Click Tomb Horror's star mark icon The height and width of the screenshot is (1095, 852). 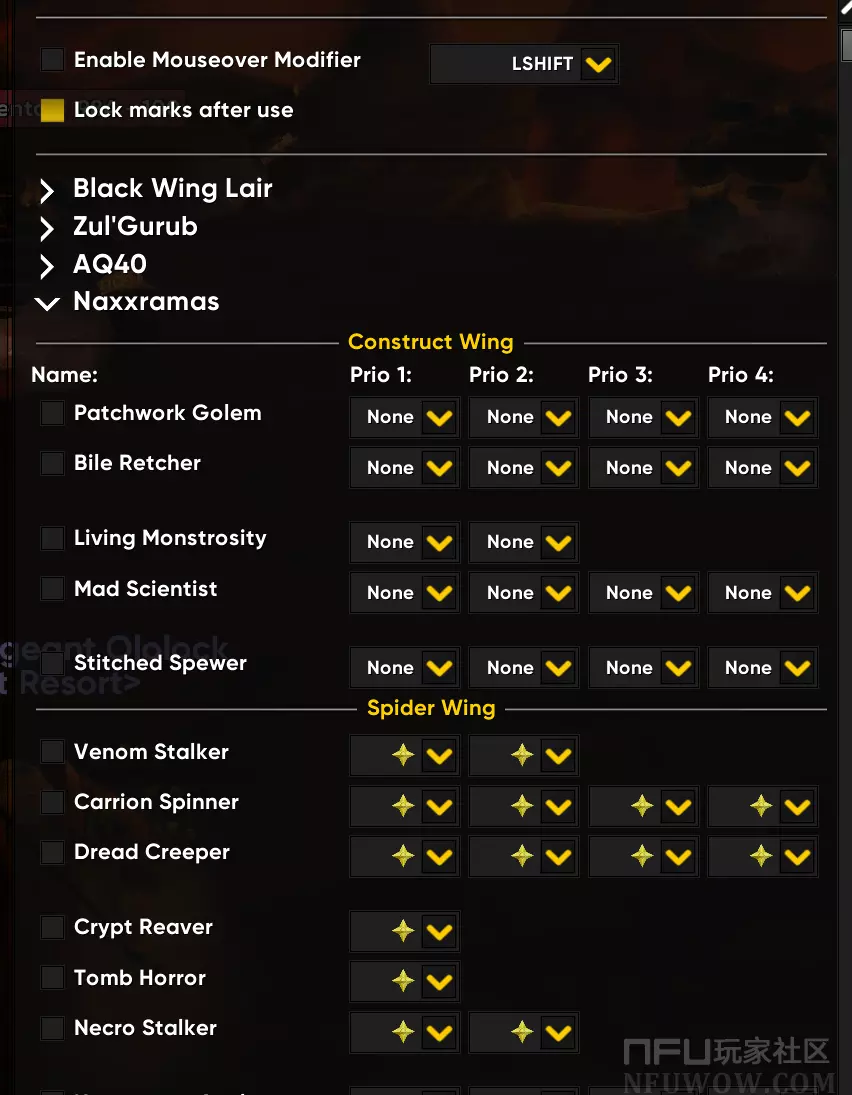403,982
